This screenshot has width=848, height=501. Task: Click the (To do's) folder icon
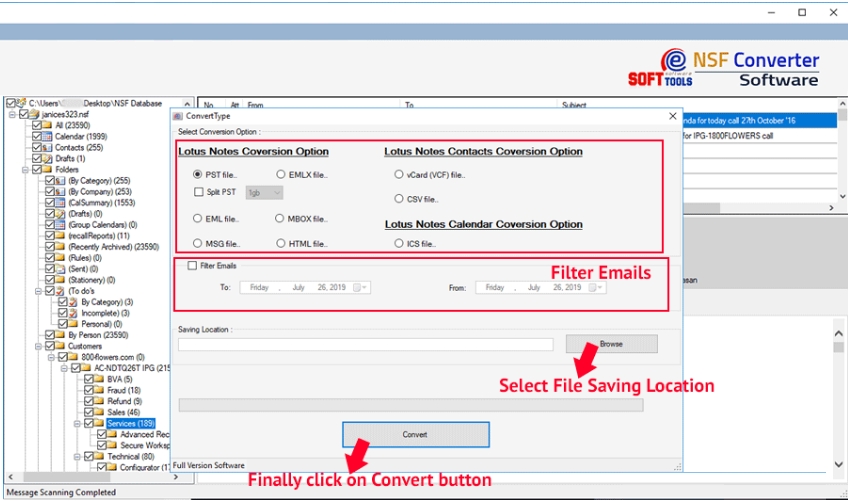(61, 291)
